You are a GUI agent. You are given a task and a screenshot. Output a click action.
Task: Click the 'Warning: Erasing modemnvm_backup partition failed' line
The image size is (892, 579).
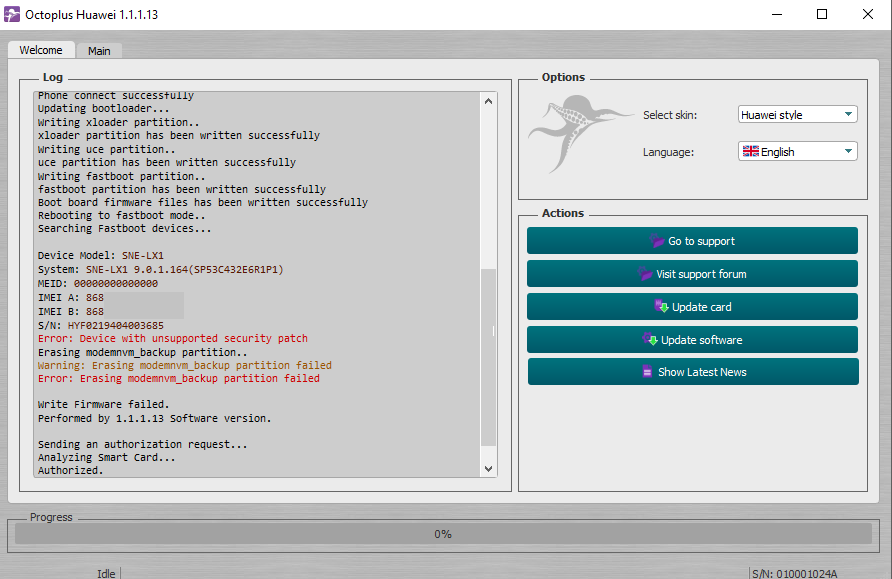tap(184, 365)
